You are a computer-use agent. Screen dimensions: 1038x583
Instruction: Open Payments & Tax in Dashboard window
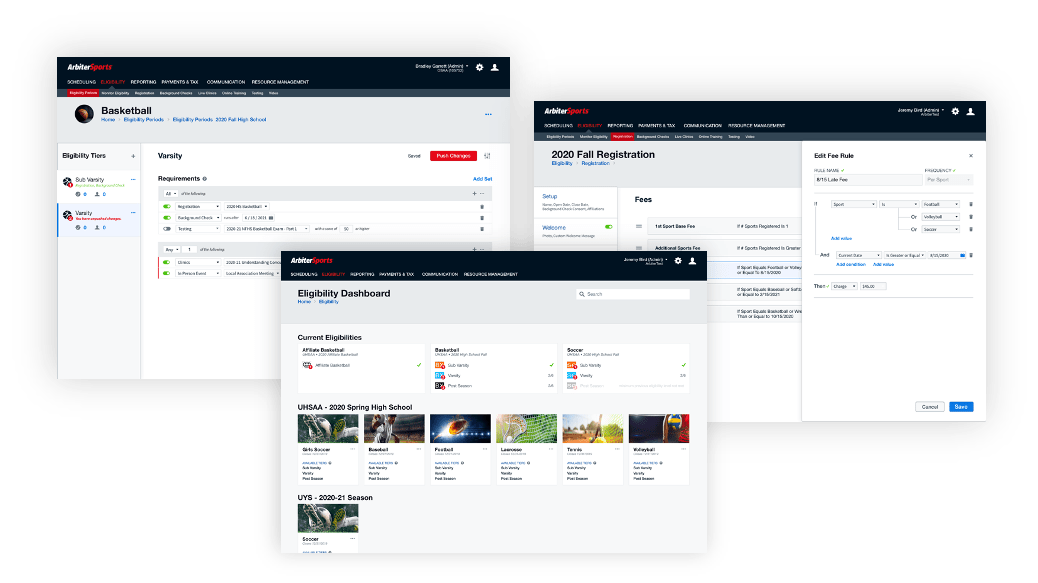(x=396, y=274)
